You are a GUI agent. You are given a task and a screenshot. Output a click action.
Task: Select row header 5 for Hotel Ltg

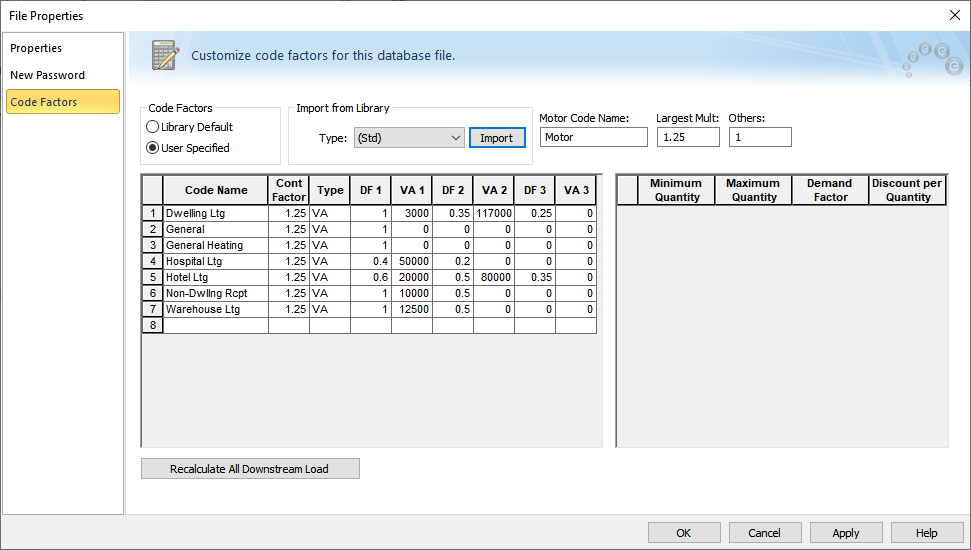[x=152, y=277]
